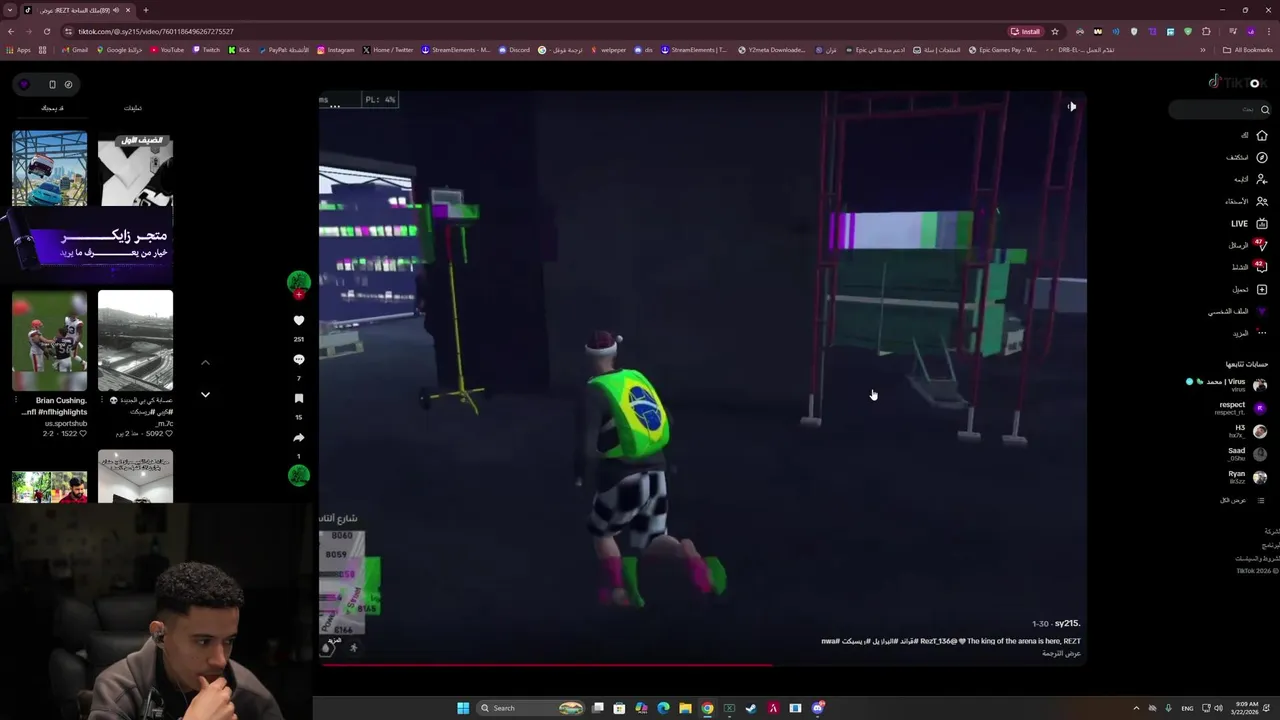The width and height of the screenshot is (1280, 720).
Task: Open the Discord bookmark
Action: (514, 50)
